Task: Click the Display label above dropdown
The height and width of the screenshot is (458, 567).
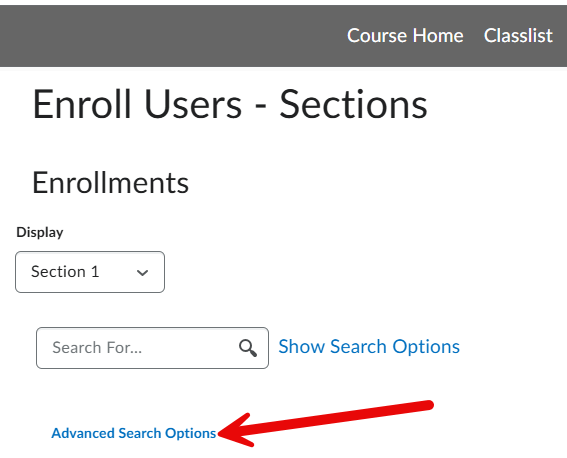Action: pos(40,232)
